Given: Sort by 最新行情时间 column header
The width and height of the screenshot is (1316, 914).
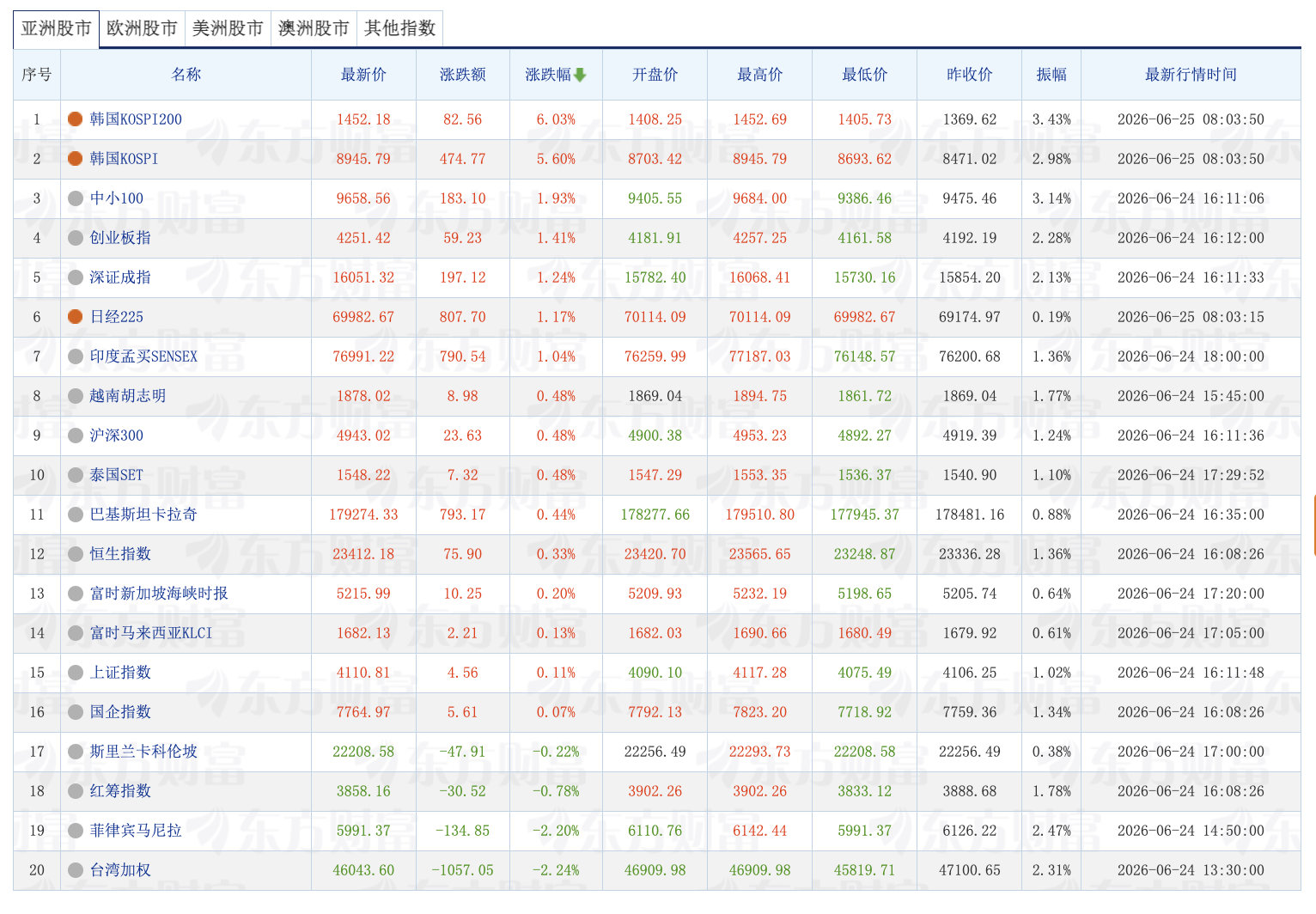Looking at the screenshot, I should [x=1191, y=75].
